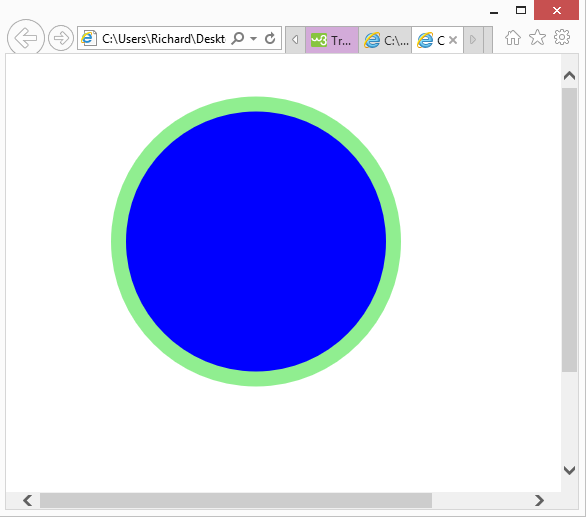Click the horizontal scrollbar right arrow

coord(539,501)
